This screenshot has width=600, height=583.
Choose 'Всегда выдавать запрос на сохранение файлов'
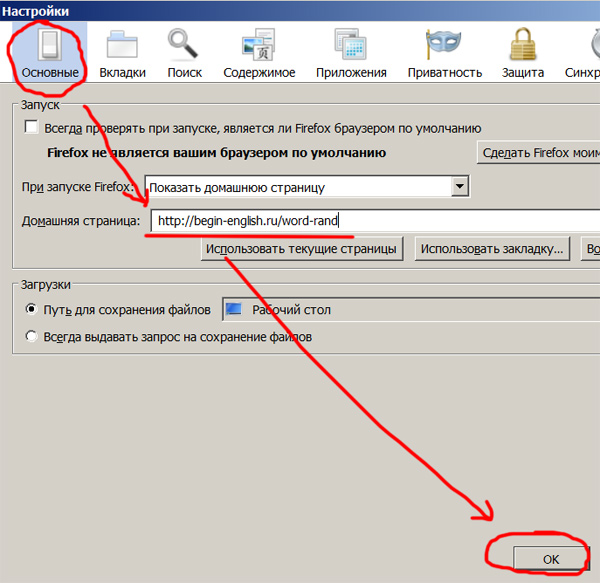coord(32,337)
